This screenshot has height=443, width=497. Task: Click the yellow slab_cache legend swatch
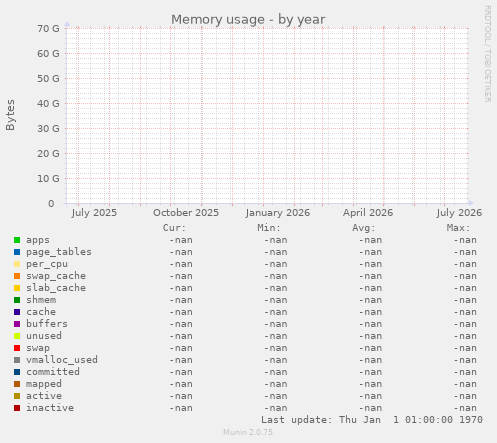click(17, 288)
